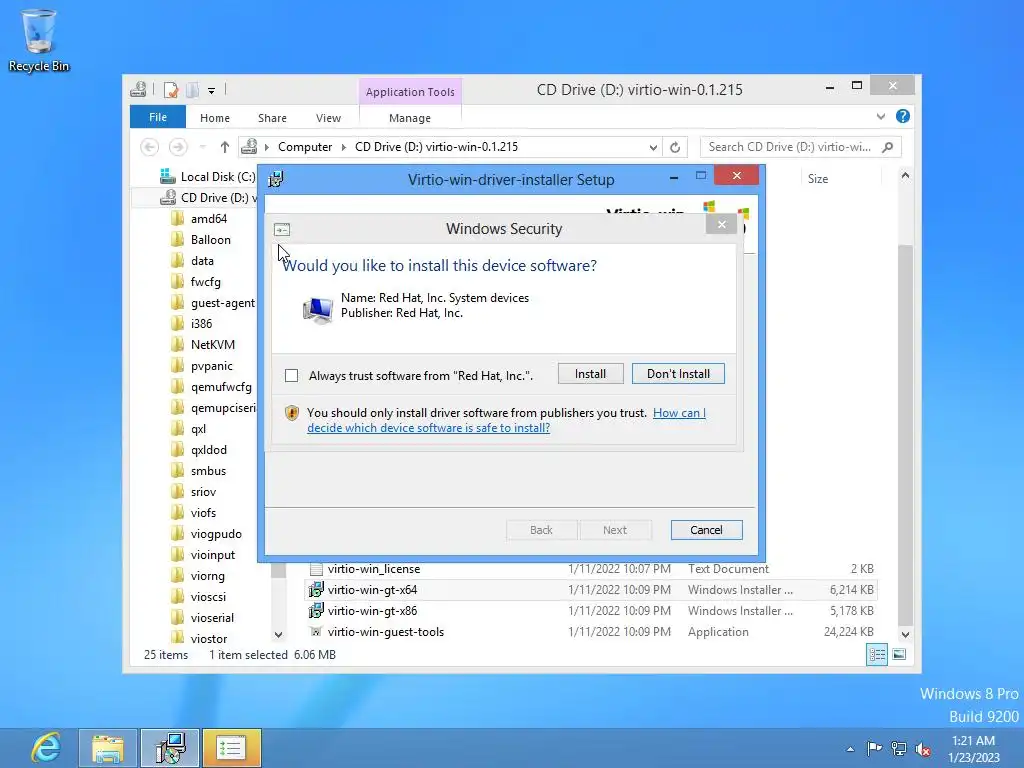This screenshot has width=1024, height=768.
Task: Select the Application Tools contextual tab
Action: click(x=410, y=92)
